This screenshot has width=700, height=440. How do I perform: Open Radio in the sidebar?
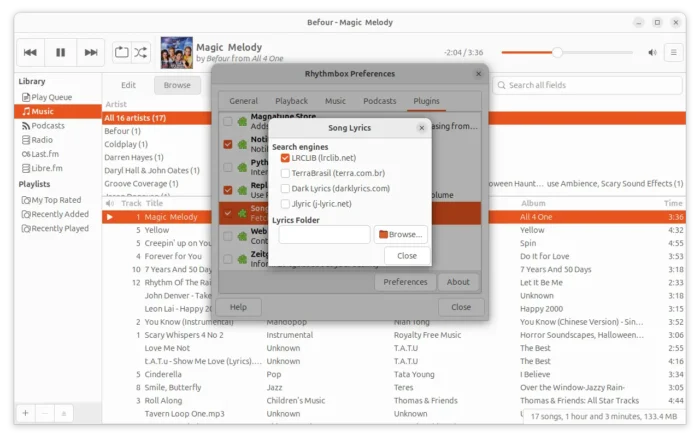[38, 140]
